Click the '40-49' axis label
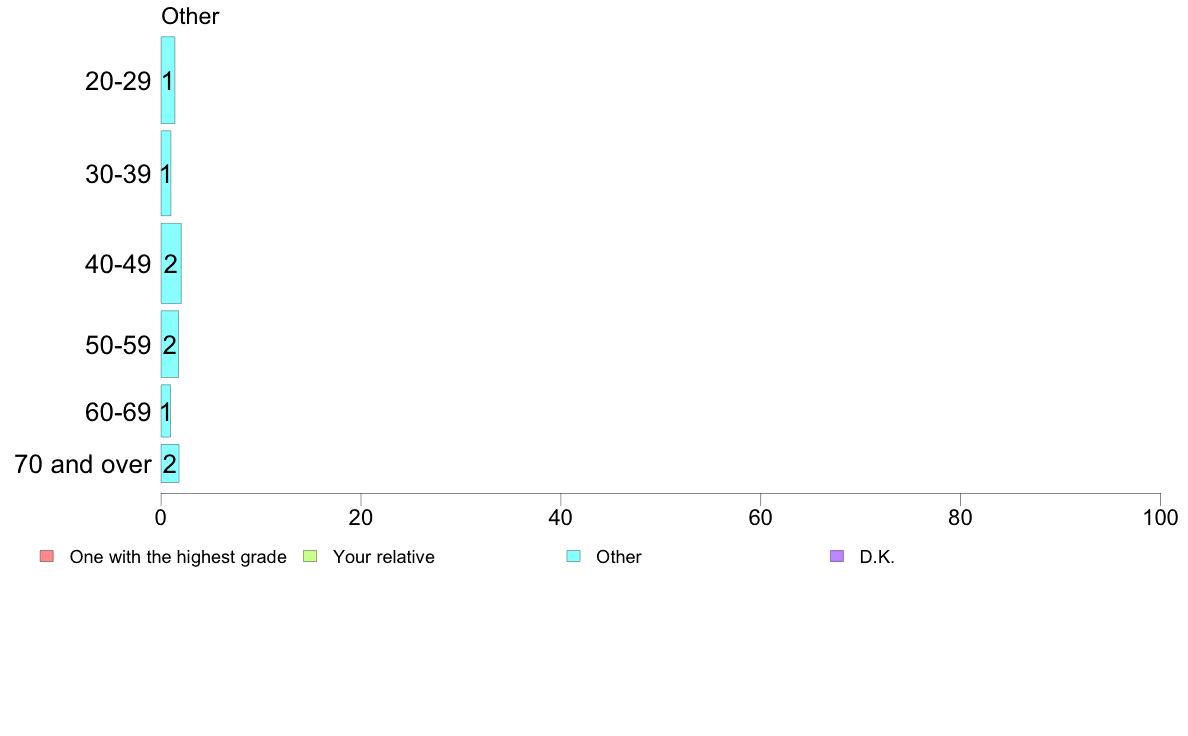 [118, 264]
